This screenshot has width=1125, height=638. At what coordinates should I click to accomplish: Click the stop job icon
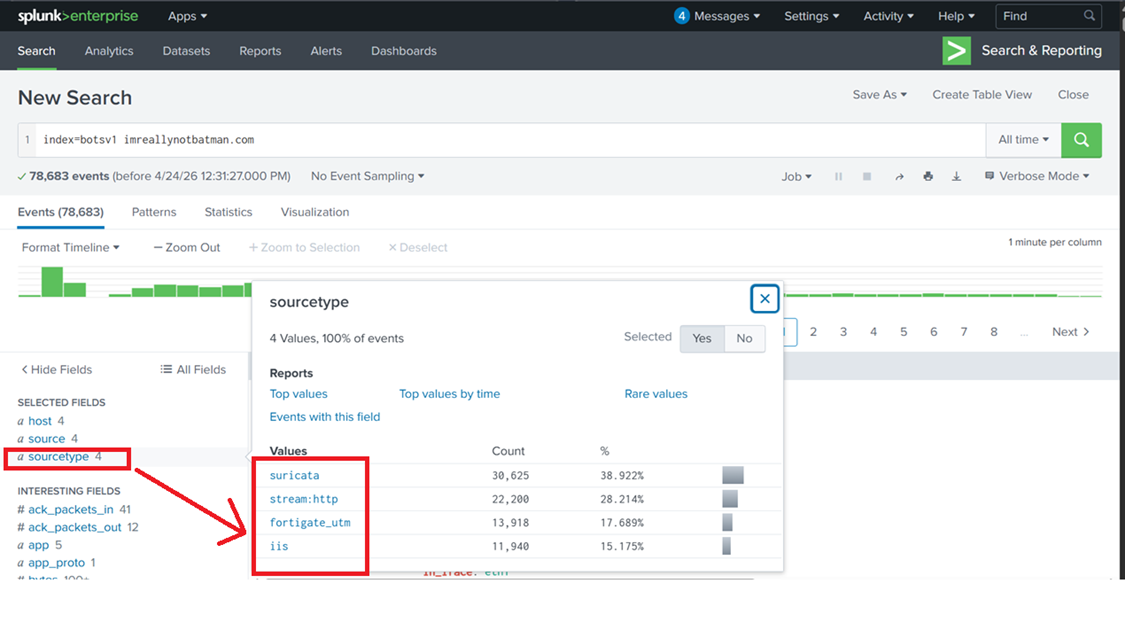click(x=867, y=177)
